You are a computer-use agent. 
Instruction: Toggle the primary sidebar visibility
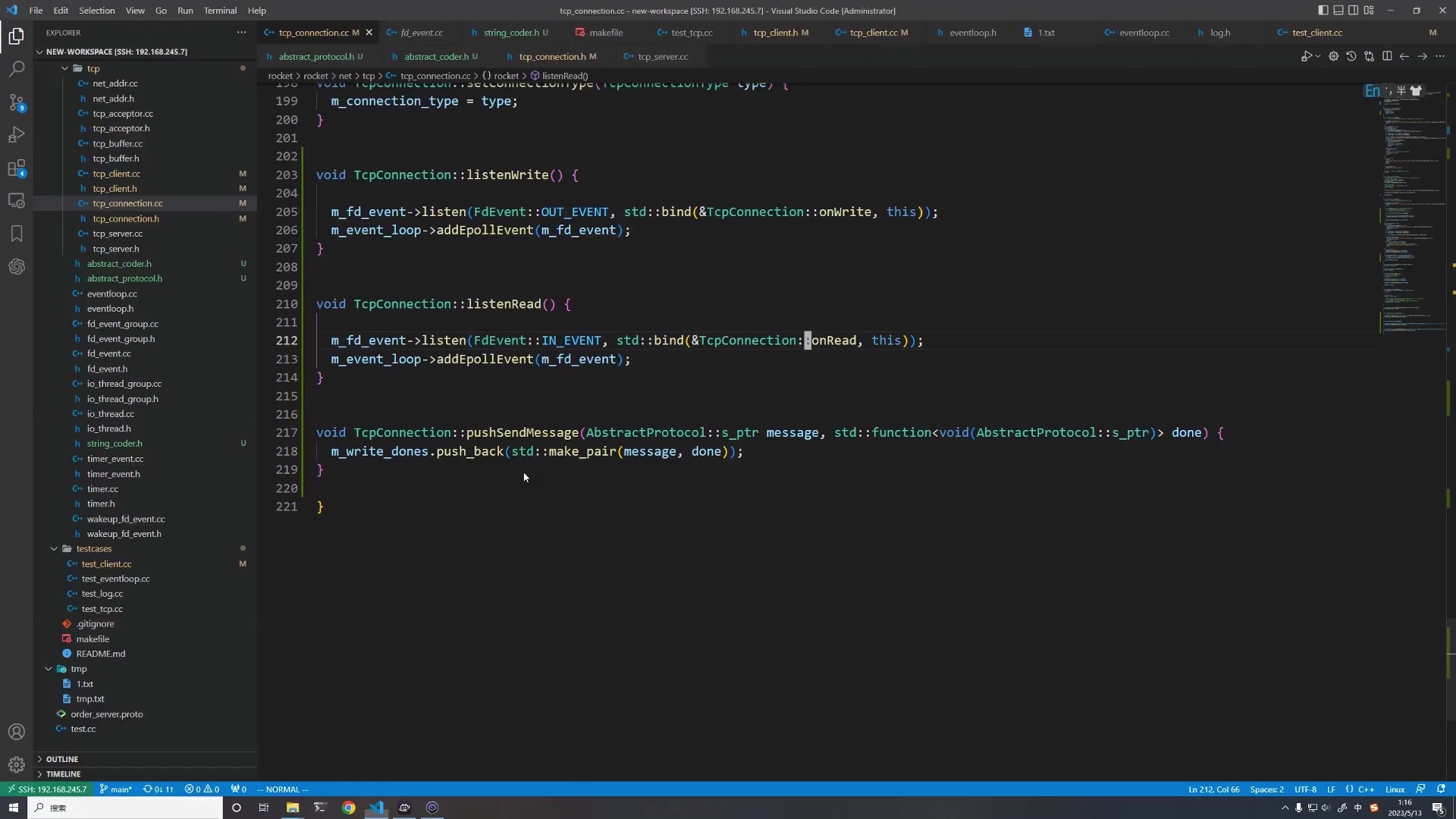1323,10
